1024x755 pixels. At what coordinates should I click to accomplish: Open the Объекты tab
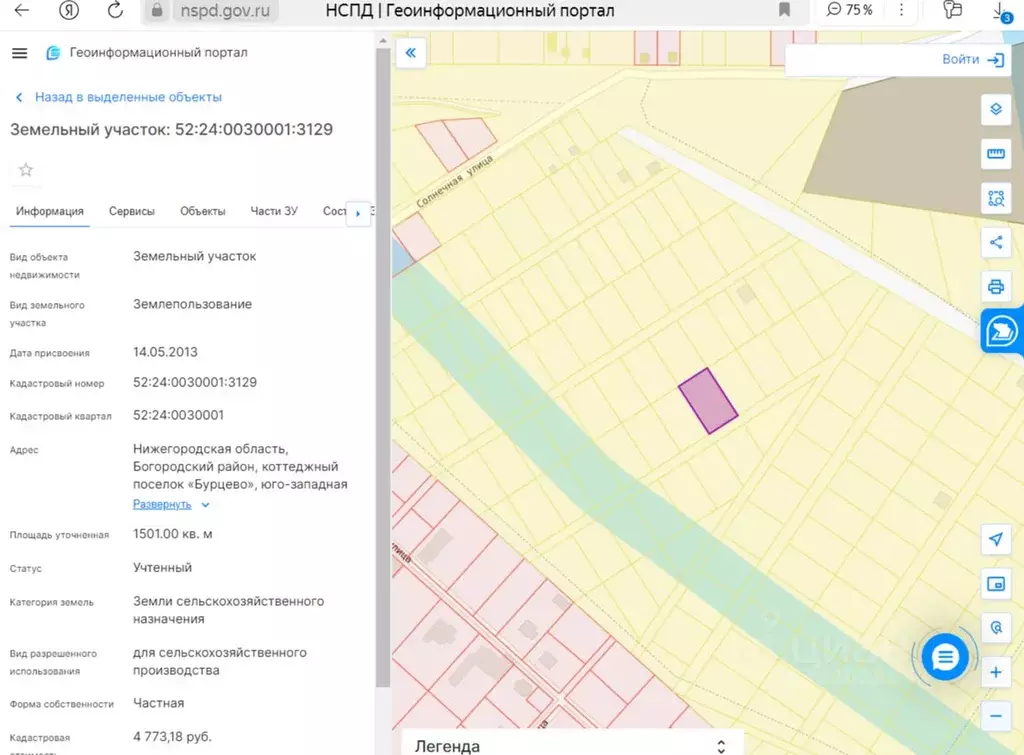coord(202,212)
